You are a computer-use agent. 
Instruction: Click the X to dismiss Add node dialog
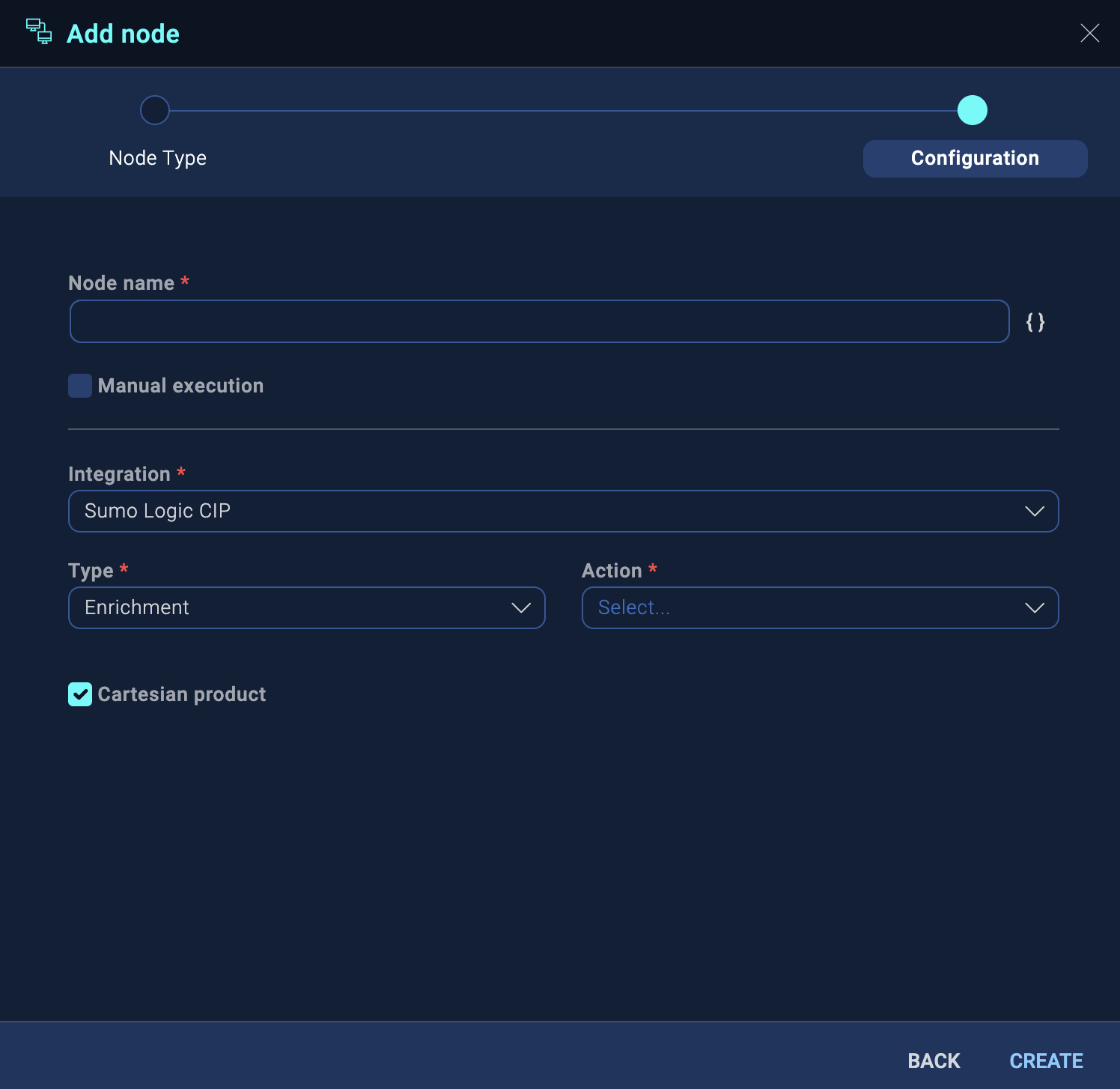[1090, 33]
